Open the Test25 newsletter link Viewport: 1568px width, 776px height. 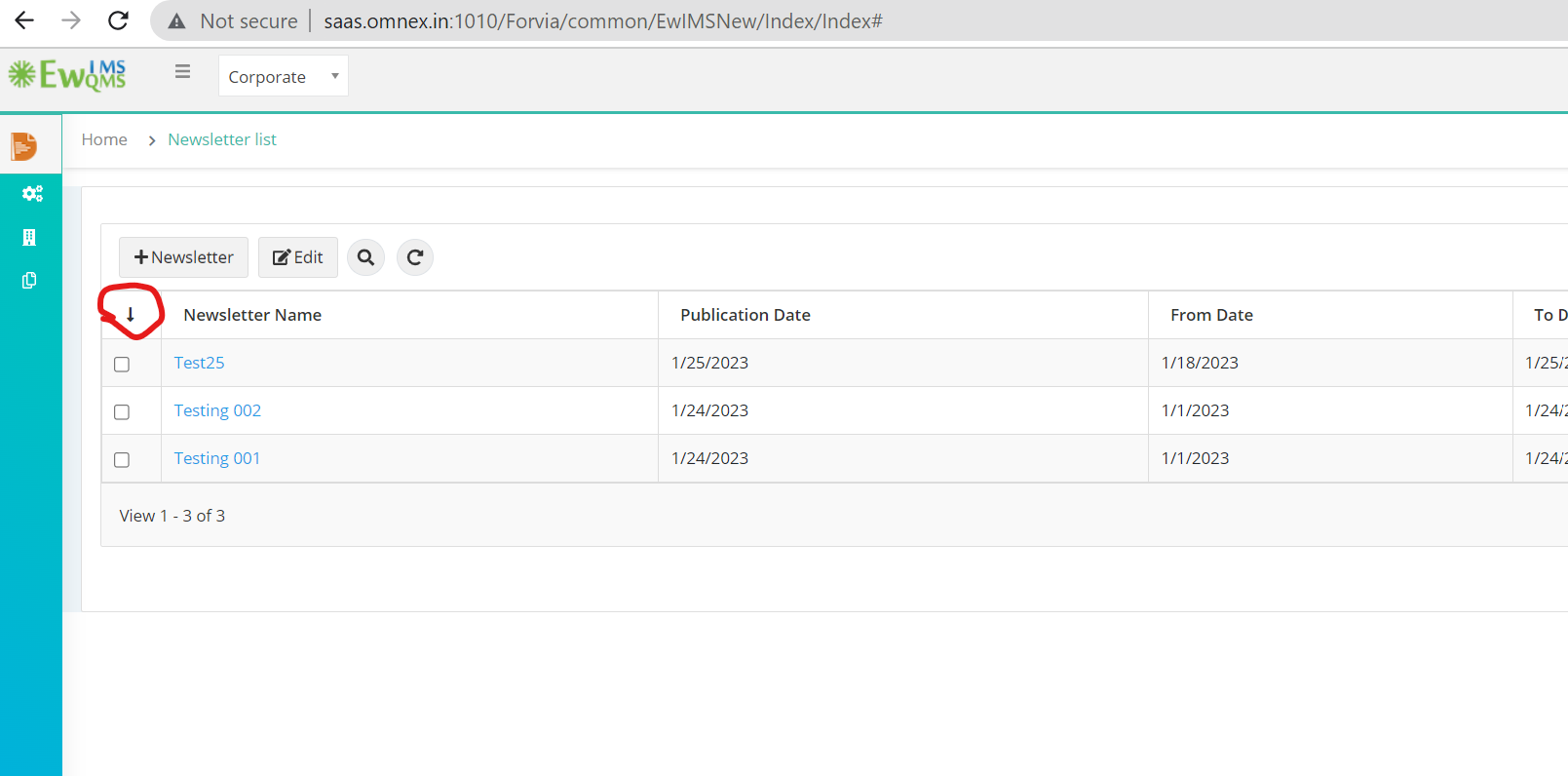tap(199, 363)
